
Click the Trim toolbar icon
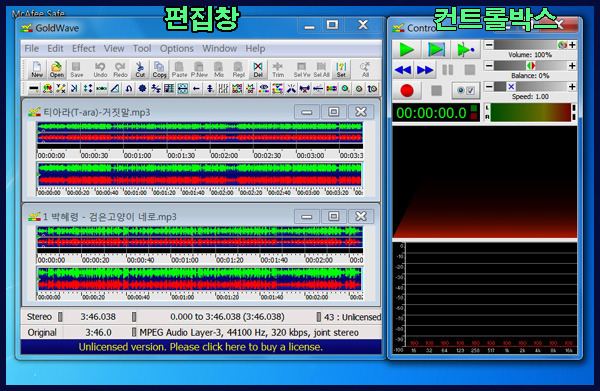point(278,69)
